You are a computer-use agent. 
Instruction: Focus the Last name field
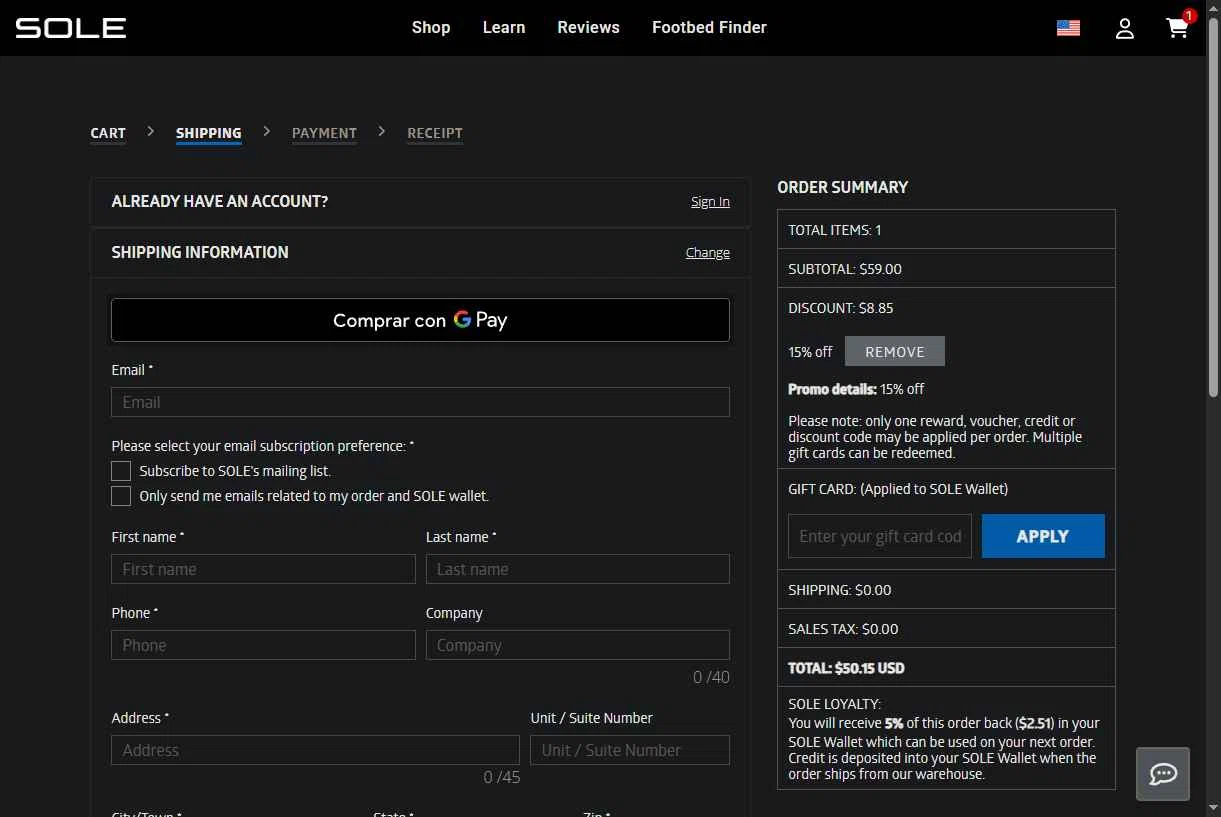click(578, 569)
